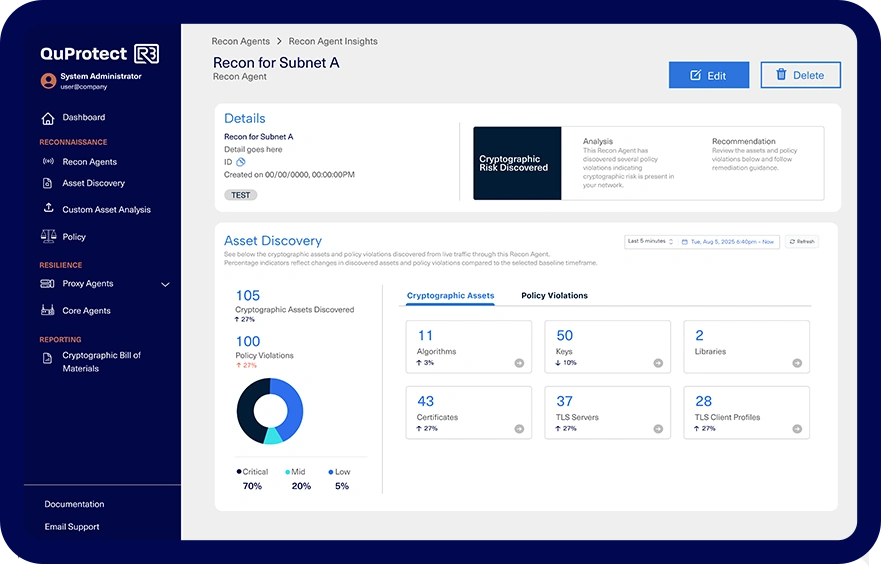The width and height of the screenshot is (881, 570).
Task: Click the Dashboard home icon
Action: [x=48, y=118]
